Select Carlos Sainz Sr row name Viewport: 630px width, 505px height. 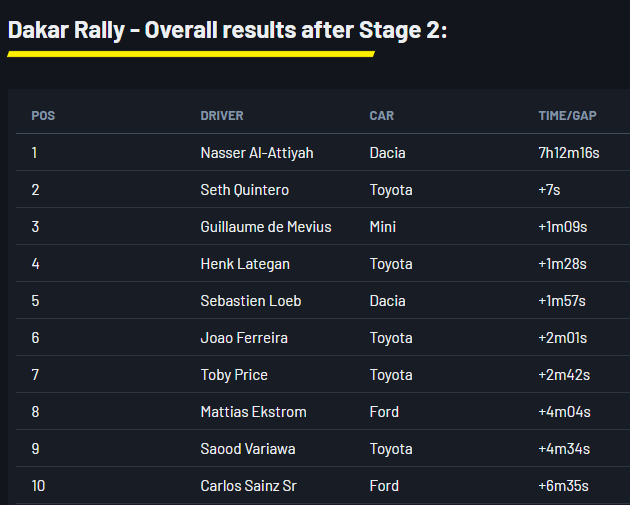point(249,486)
